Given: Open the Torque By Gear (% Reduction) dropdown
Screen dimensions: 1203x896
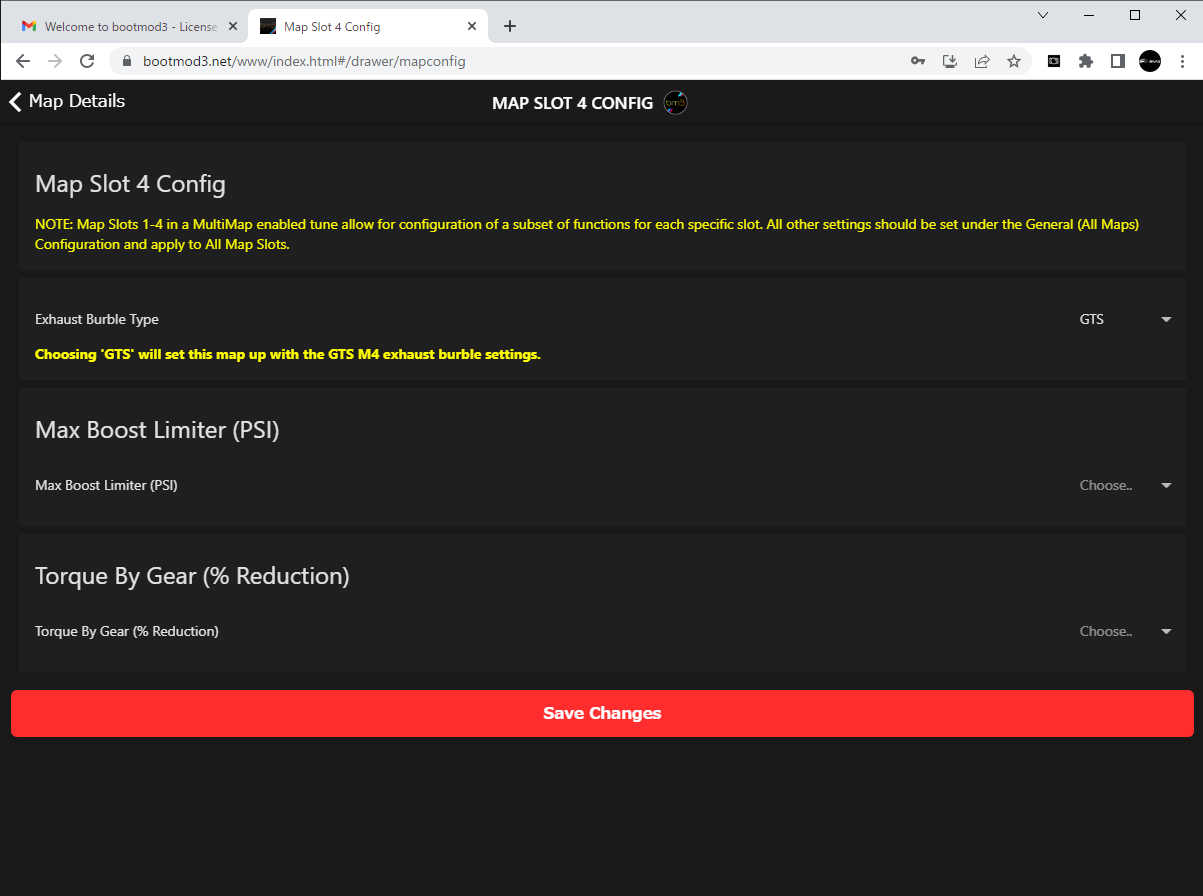Looking at the screenshot, I should 1125,632.
